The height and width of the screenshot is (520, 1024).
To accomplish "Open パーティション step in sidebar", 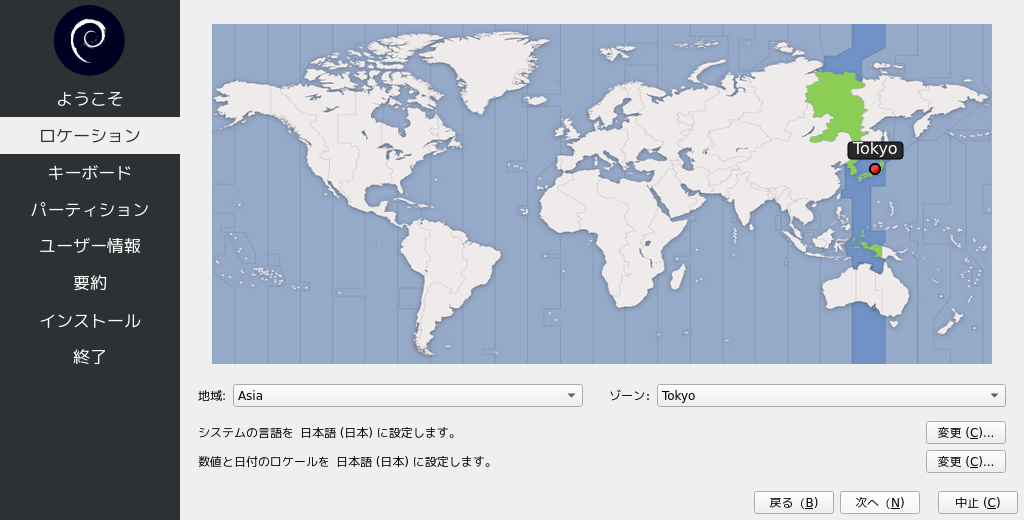I will [x=89, y=209].
